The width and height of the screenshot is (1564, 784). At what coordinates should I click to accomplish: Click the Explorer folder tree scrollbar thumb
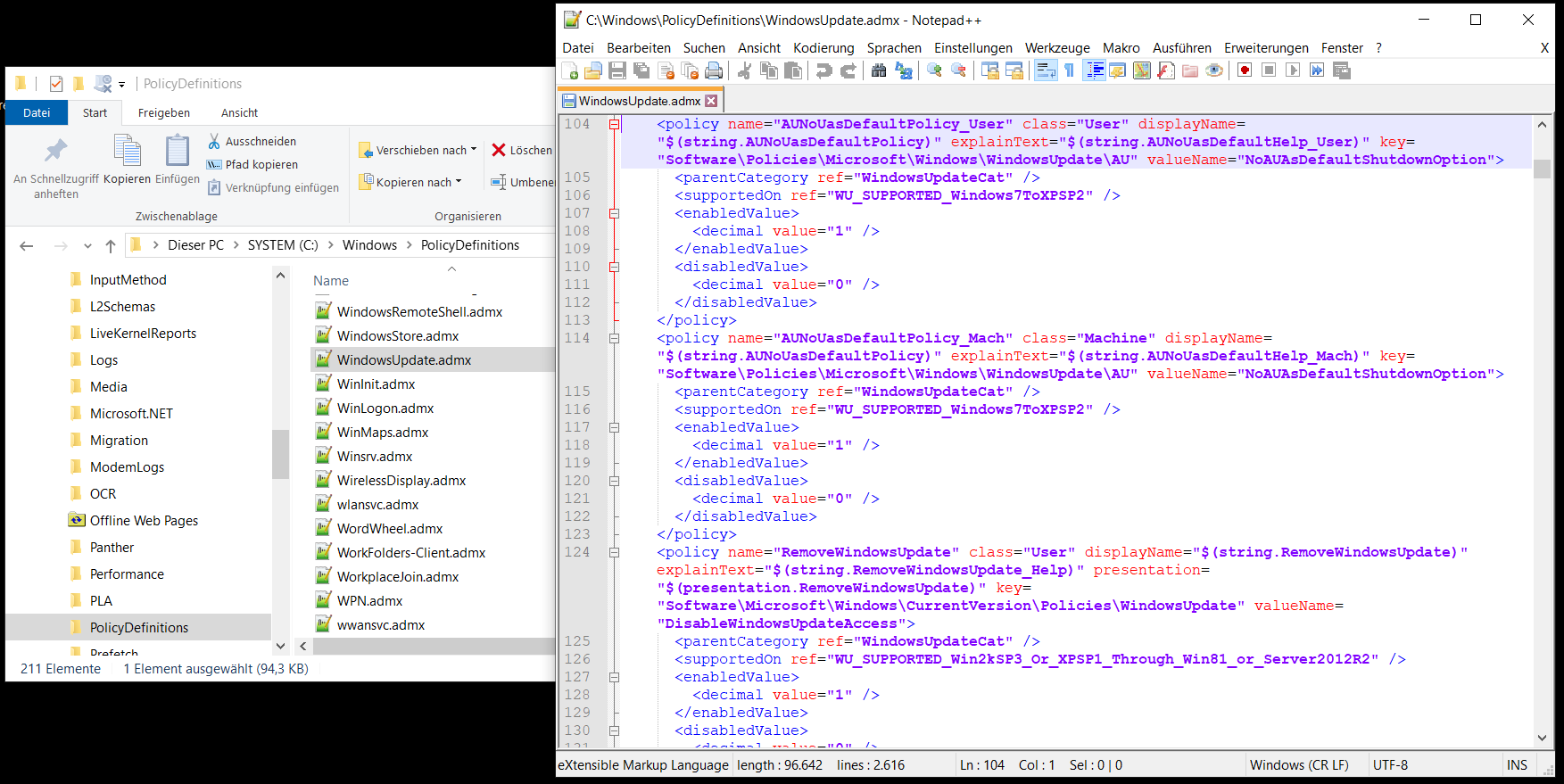click(280, 454)
